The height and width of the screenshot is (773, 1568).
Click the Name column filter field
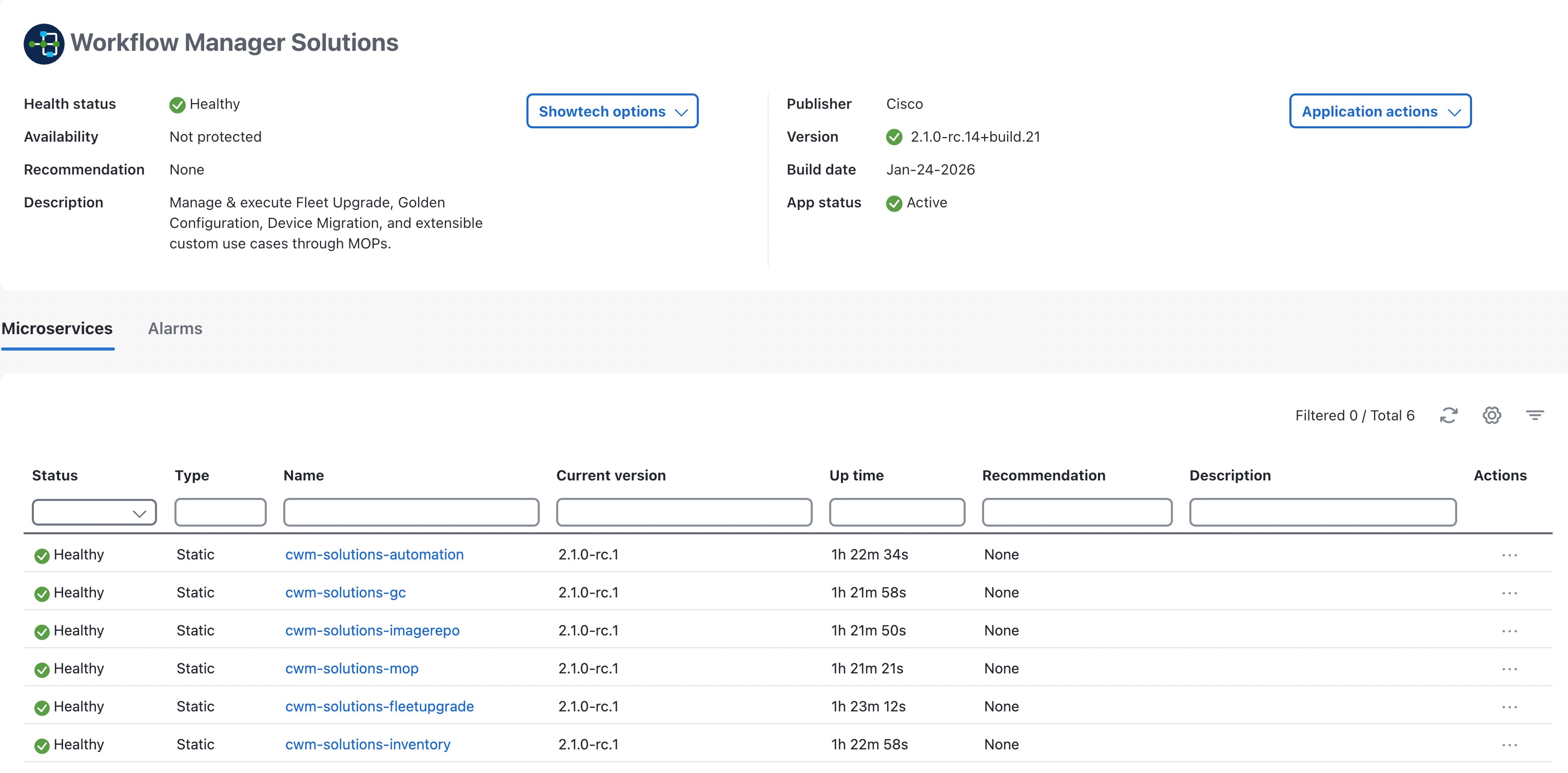click(411, 512)
